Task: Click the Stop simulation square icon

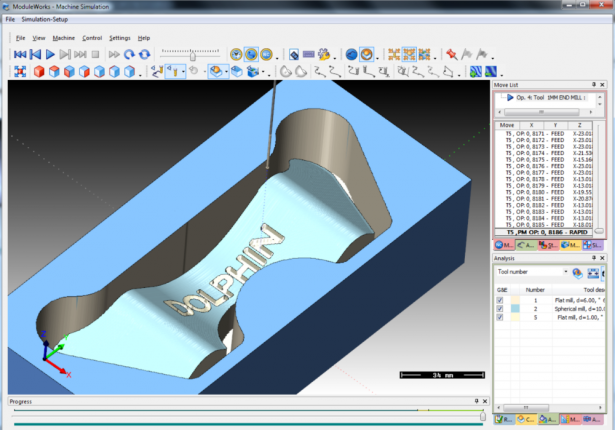Action: click(x=94, y=53)
